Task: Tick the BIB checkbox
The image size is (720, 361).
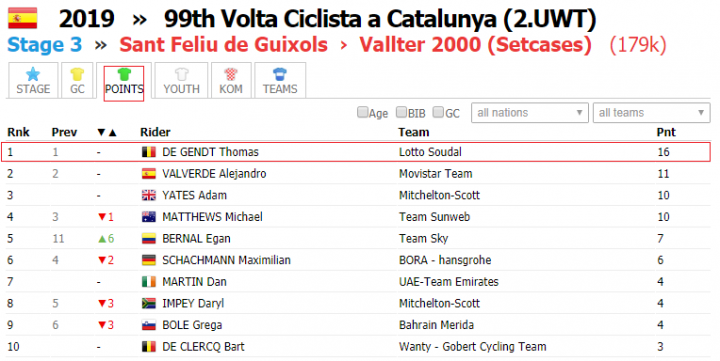Action: (401, 112)
